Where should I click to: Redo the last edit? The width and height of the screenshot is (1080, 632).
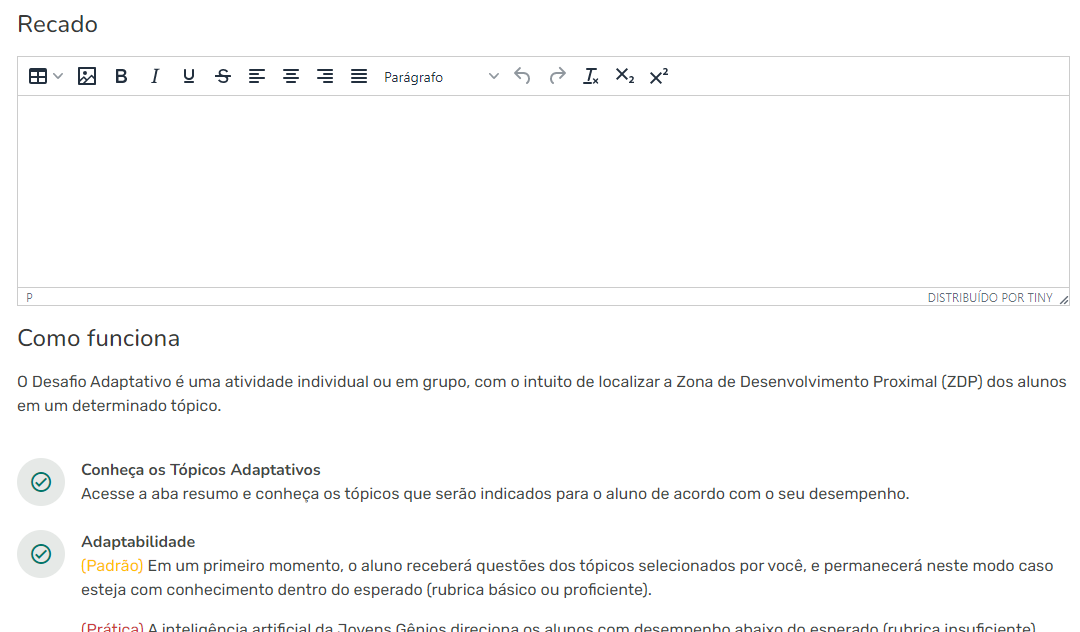[x=557, y=76]
